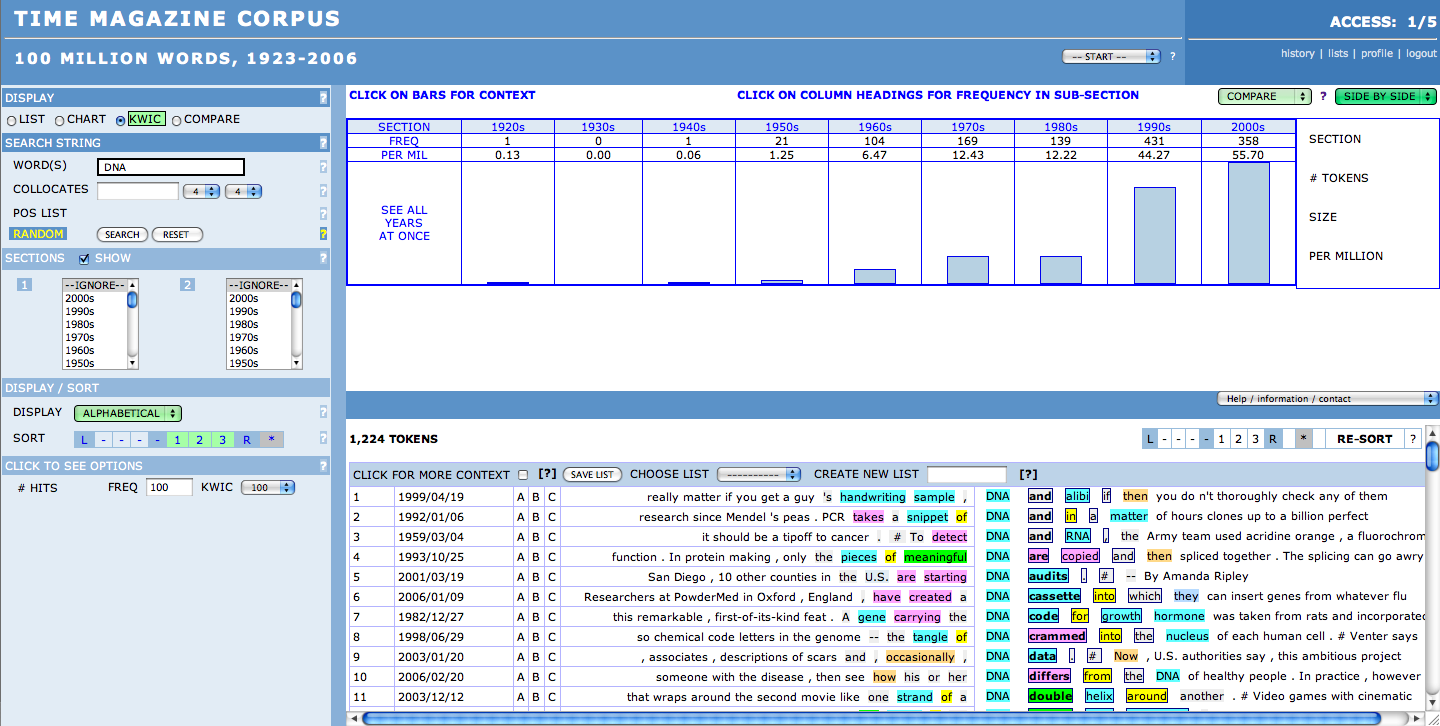Click the RANDOM link
This screenshot has width=1440, height=726.
(38, 234)
